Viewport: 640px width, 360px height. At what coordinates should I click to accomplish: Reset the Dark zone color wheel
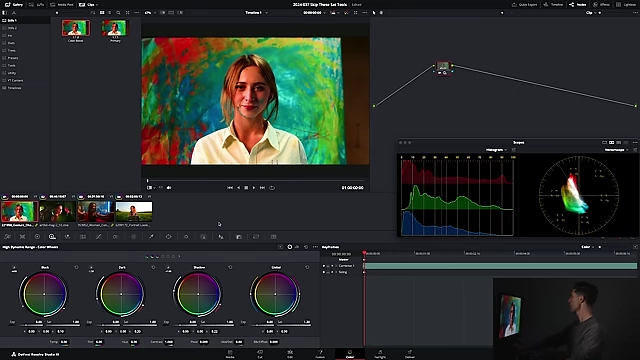pos(153,267)
